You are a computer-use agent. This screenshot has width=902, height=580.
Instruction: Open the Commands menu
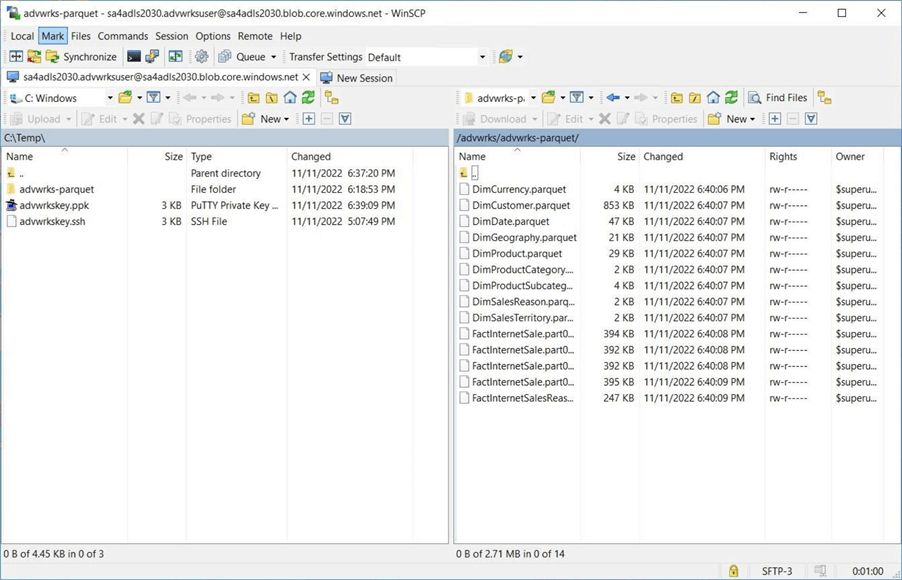click(x=122, y=36)
